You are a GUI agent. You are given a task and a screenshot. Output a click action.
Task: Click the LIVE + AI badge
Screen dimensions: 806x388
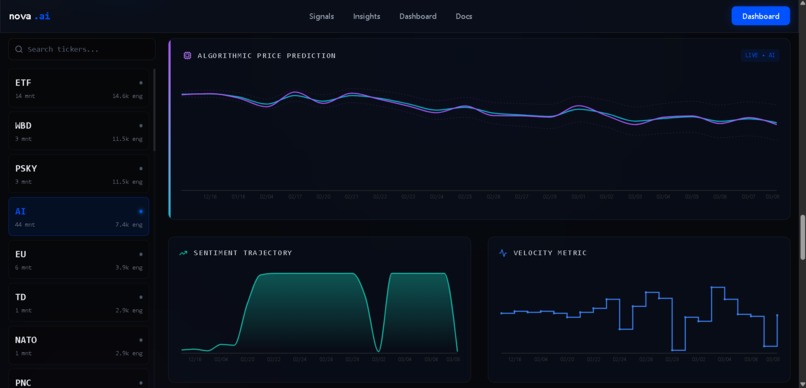[x=760, y=55]
